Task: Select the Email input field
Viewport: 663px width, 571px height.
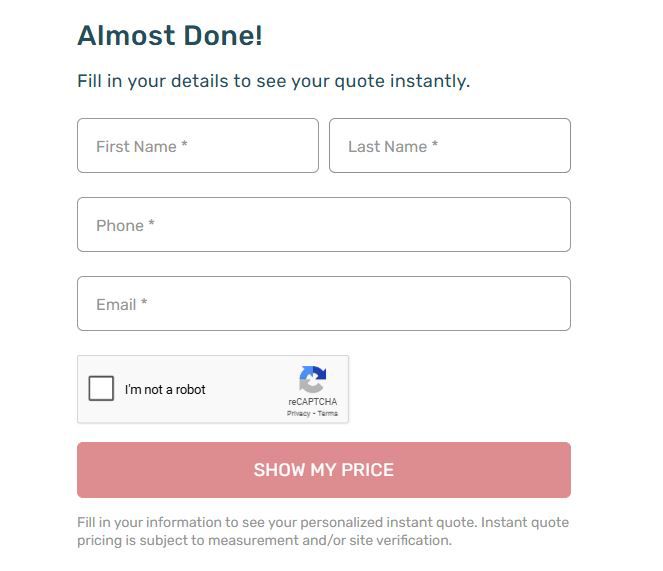Action: click(x=324, y=304)
